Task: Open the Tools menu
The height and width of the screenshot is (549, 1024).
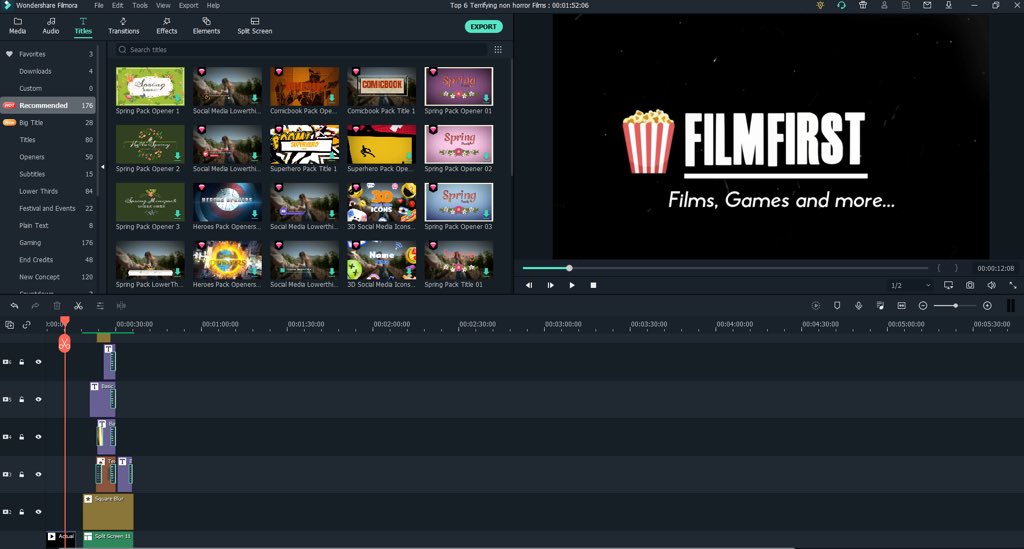Action: click(140, 5)
